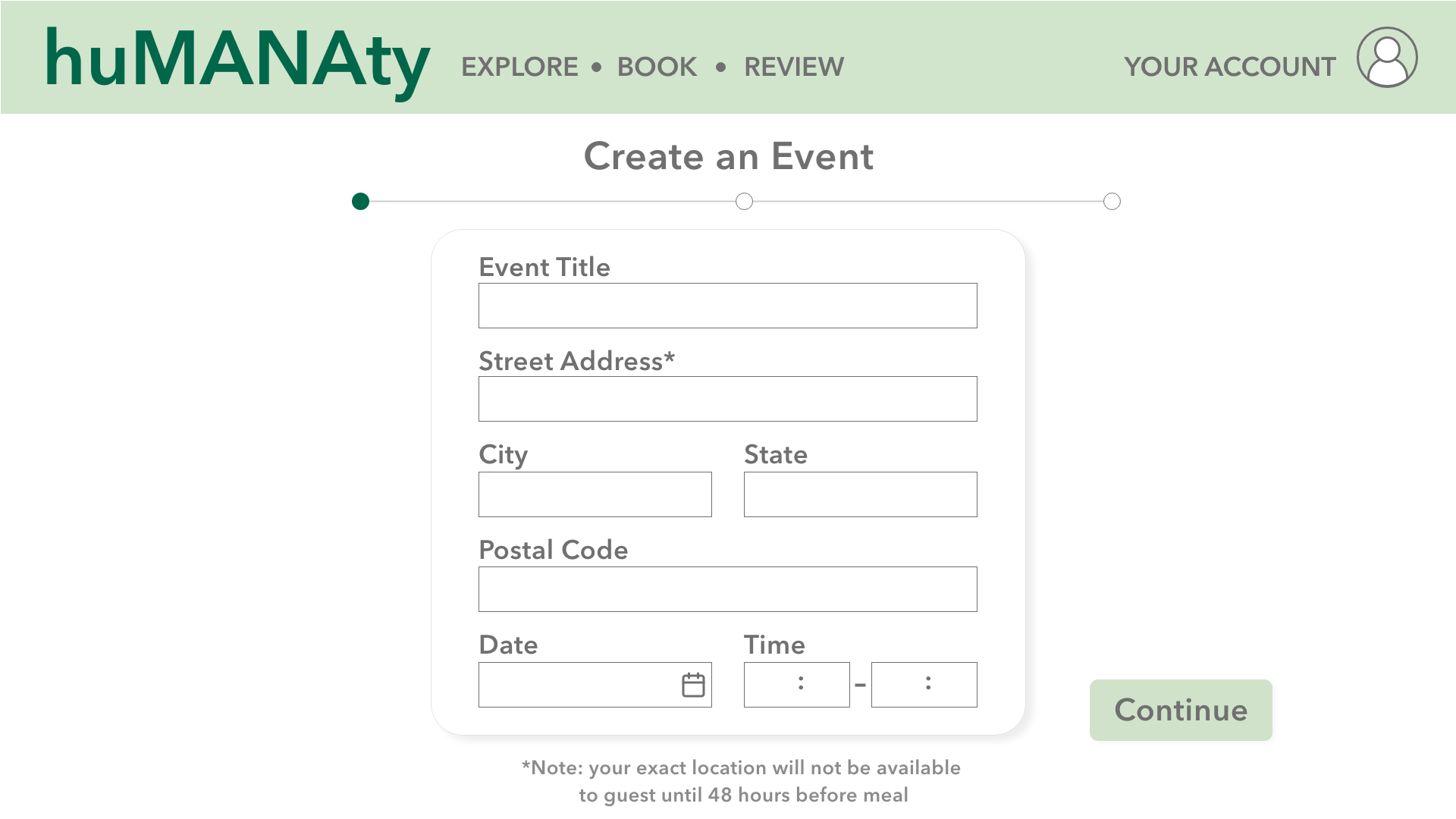Viewport: 1456px width, 819px height.
Task: Click the progress line between steps one and two
Action: [x=552, y=202]
